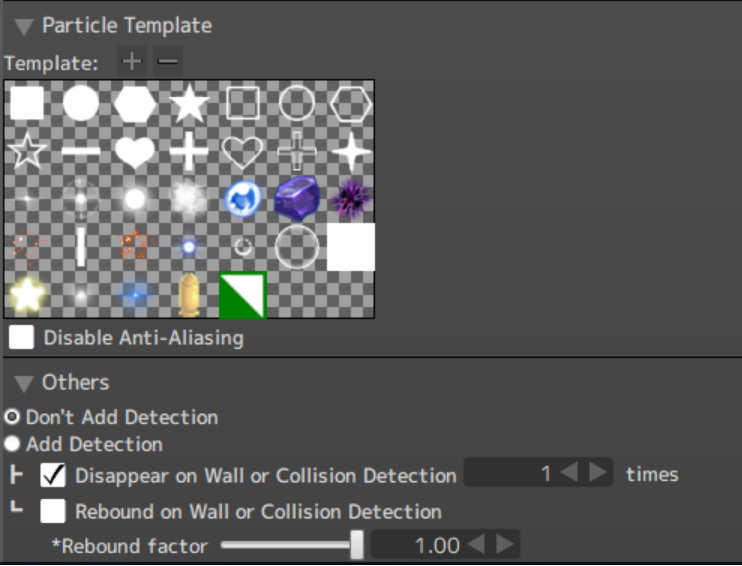
Task: Click the Rebound factor slider handle
Action: coord(357,545)
